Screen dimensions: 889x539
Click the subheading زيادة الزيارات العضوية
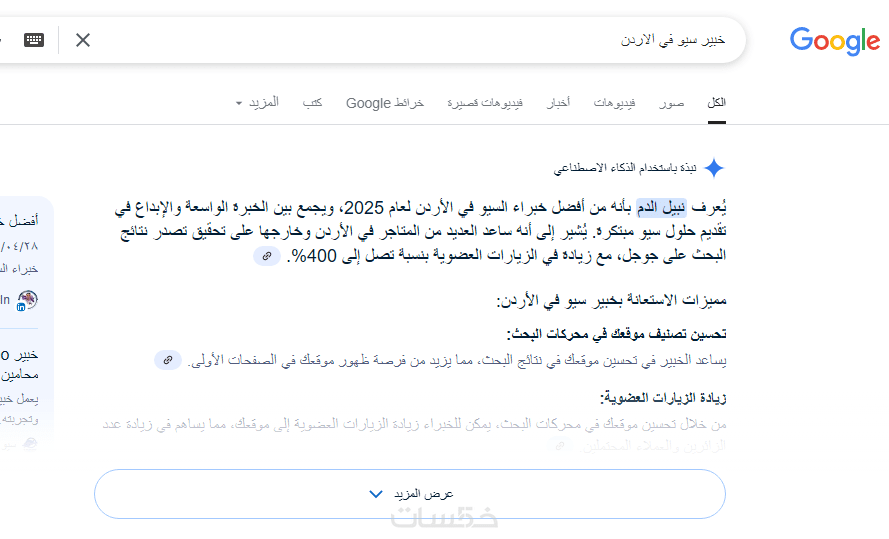[x=663, y=398]
